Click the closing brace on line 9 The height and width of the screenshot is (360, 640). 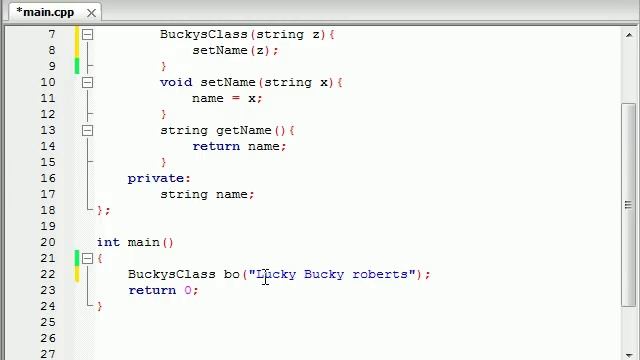[164, 67]
